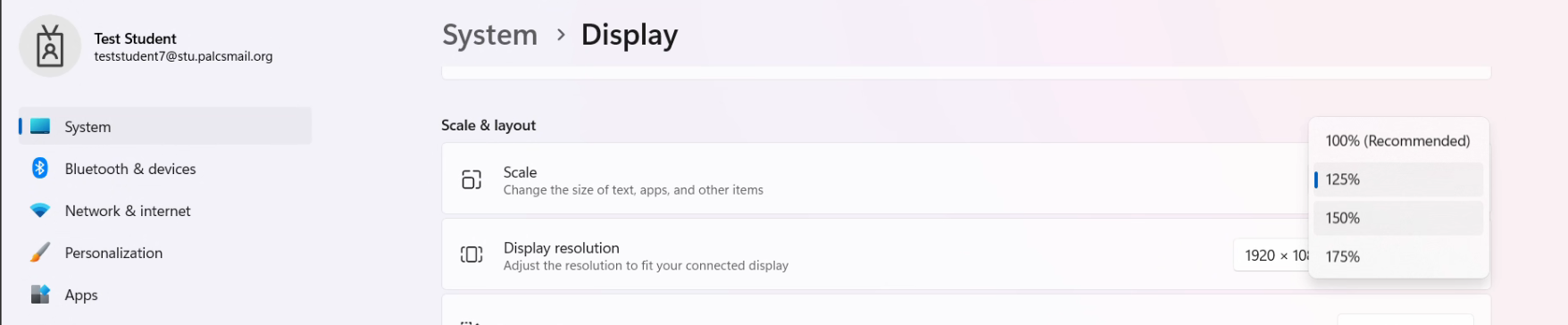Click the Display resolution icon
Screen dimensions: 1568x325
pyautogui.click(x=471, y=254)
